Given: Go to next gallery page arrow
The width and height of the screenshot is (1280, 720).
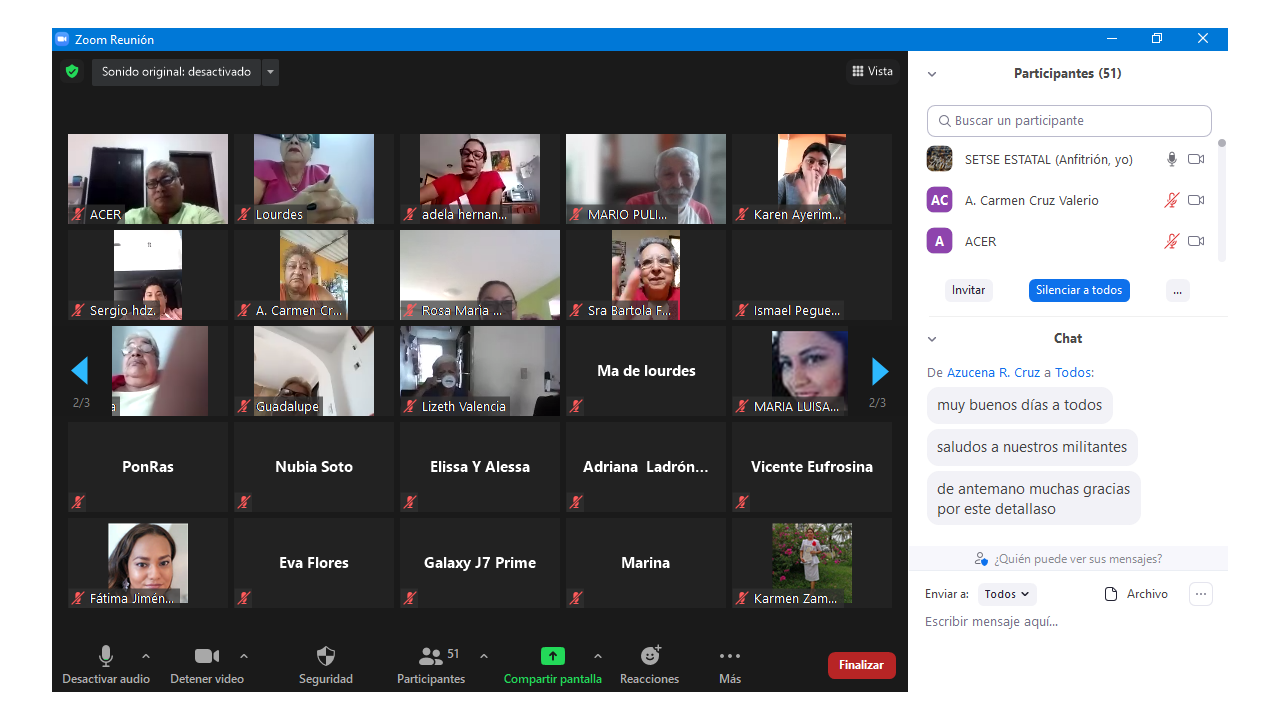Looking at the screenshot, I should click(x=880, y=371).
